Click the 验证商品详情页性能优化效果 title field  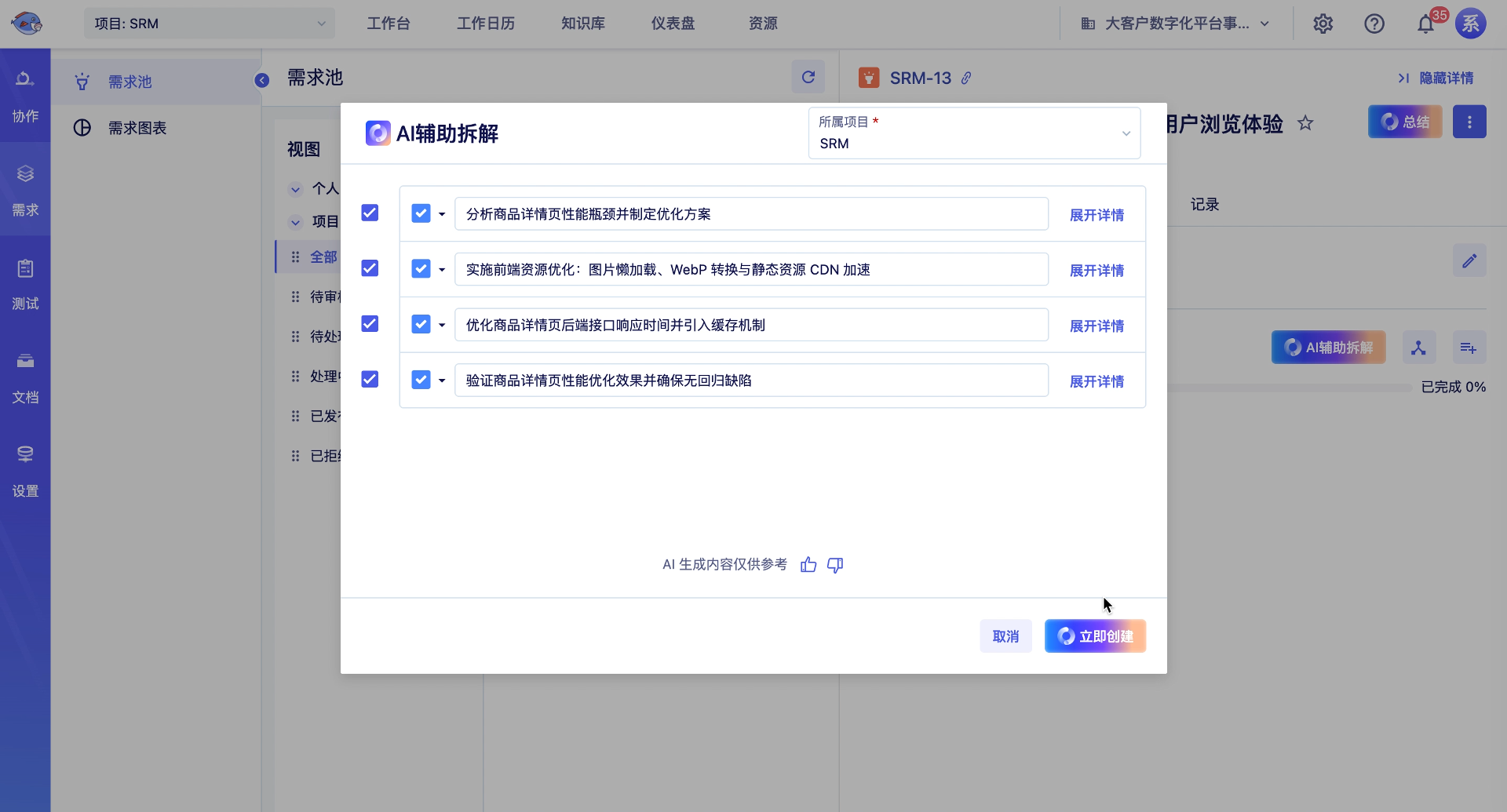point(750,381)
